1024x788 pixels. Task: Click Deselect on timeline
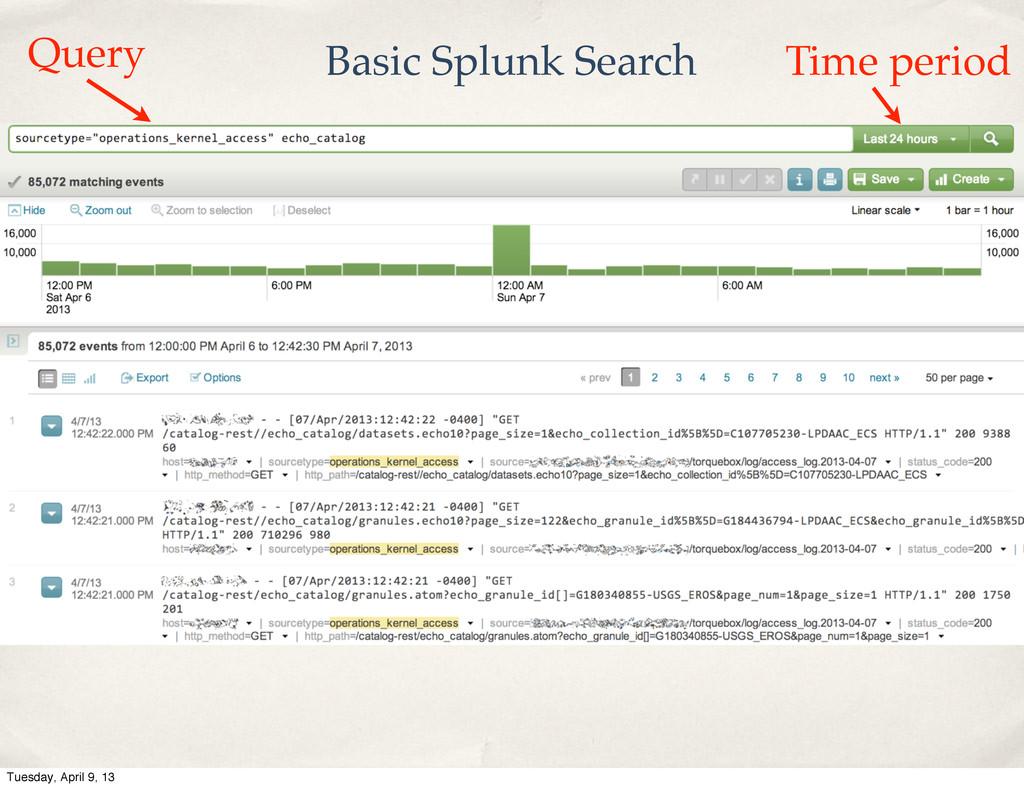(x=302, y=210)
